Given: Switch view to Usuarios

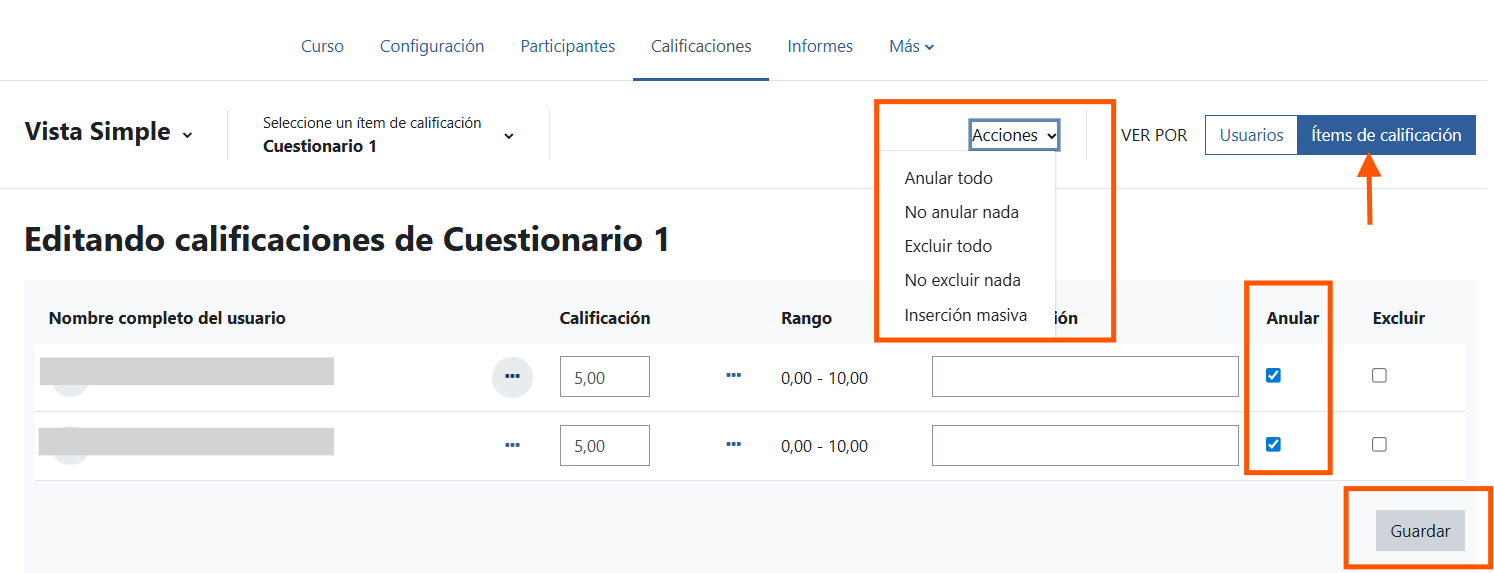Looking at the screenshot, I should tap(1251, 135).
